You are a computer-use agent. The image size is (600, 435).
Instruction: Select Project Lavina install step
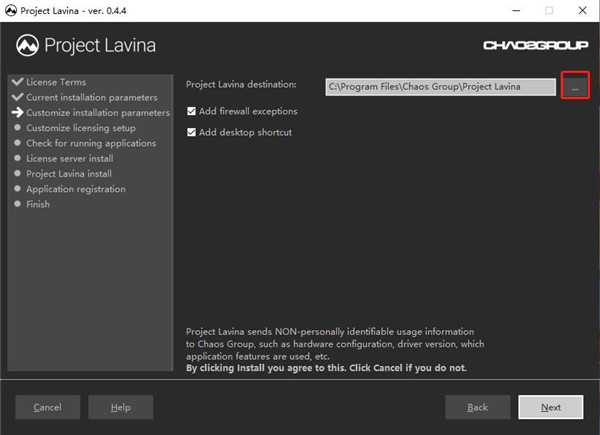[69, 174]
